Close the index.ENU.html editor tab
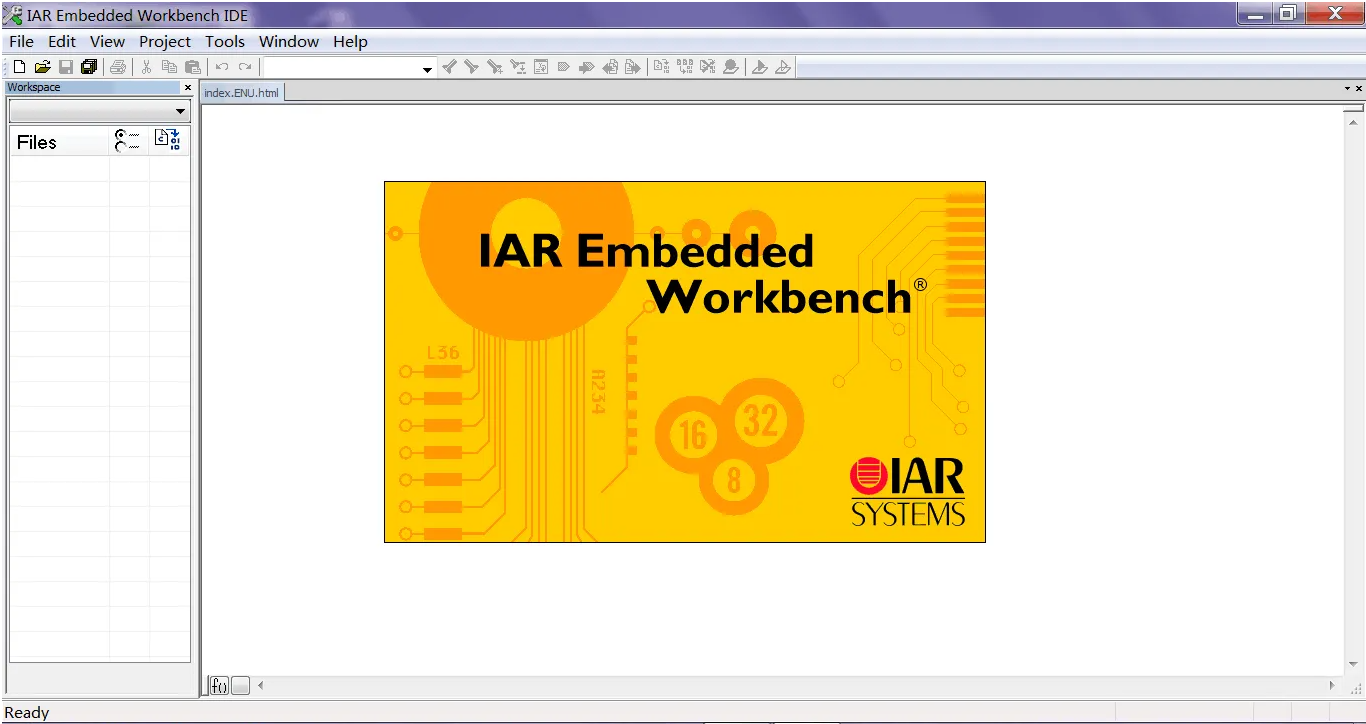The width and height of the screenshot is (1366, 724). pos(1358,89)
